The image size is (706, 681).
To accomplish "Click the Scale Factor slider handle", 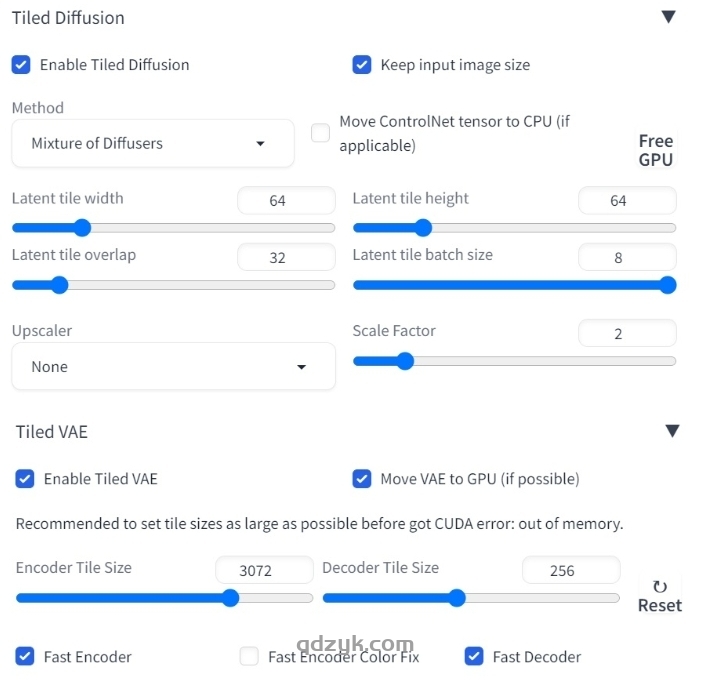I will click(x=404, y=361).
